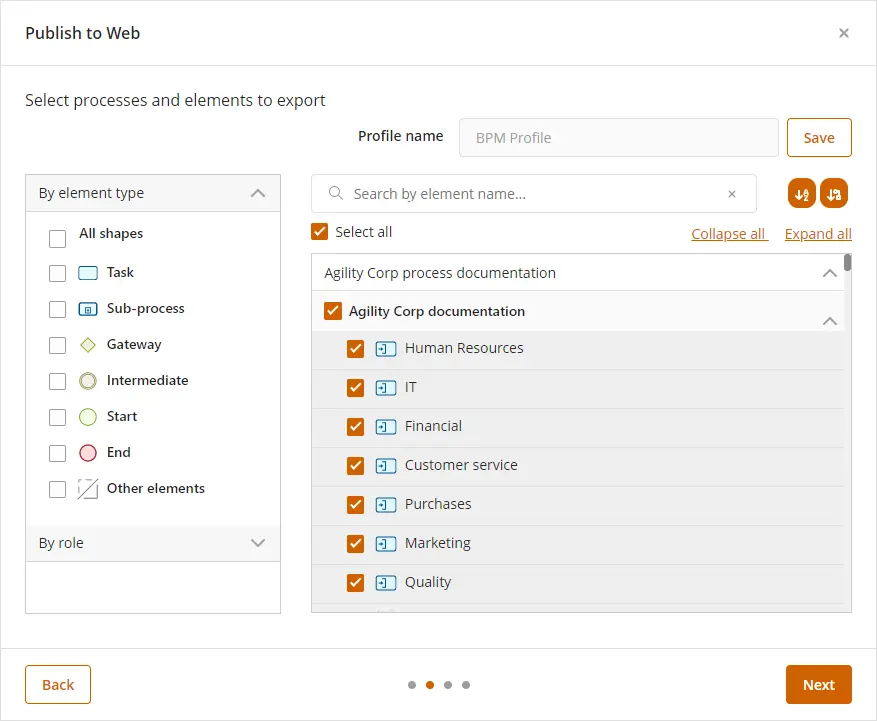Check the Sub-process checkbox
877x721 pixels.
tap(57, 309)
